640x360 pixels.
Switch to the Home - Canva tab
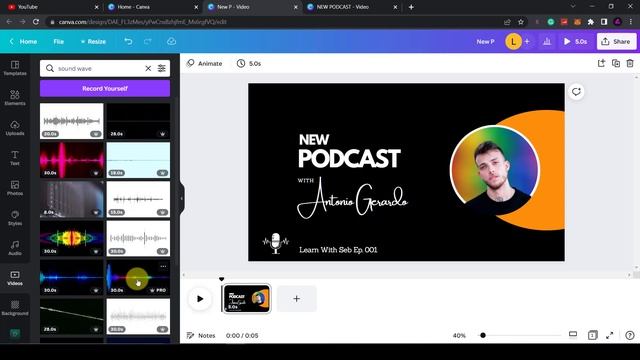tap(153, 7)
